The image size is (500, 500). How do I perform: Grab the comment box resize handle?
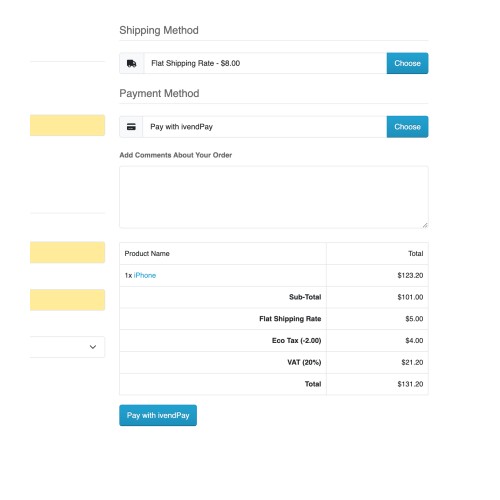coord(425,225)
